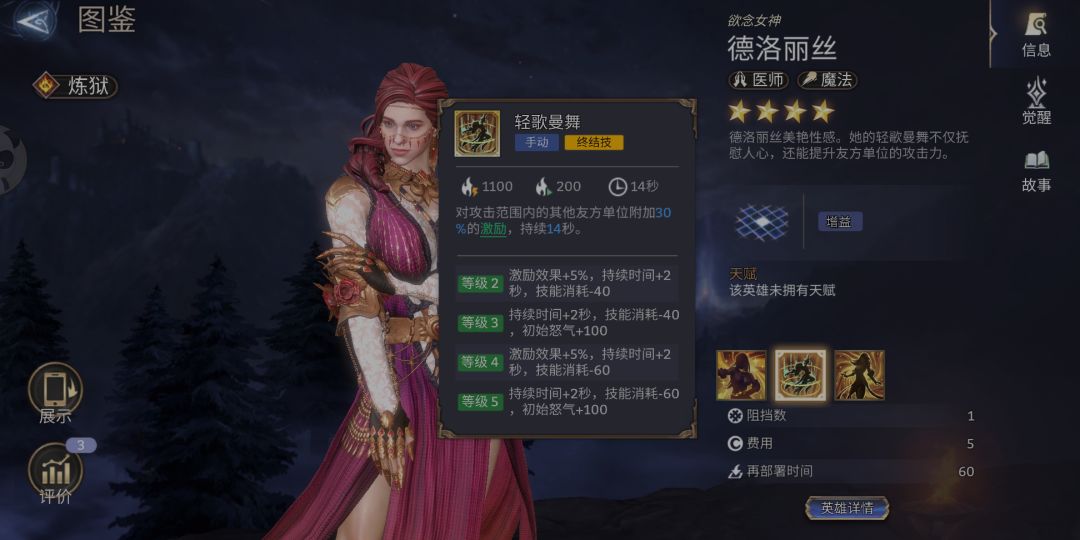Tap the 终结技 finisher tag
1080x540 pixels.
[x=594, y=143]
